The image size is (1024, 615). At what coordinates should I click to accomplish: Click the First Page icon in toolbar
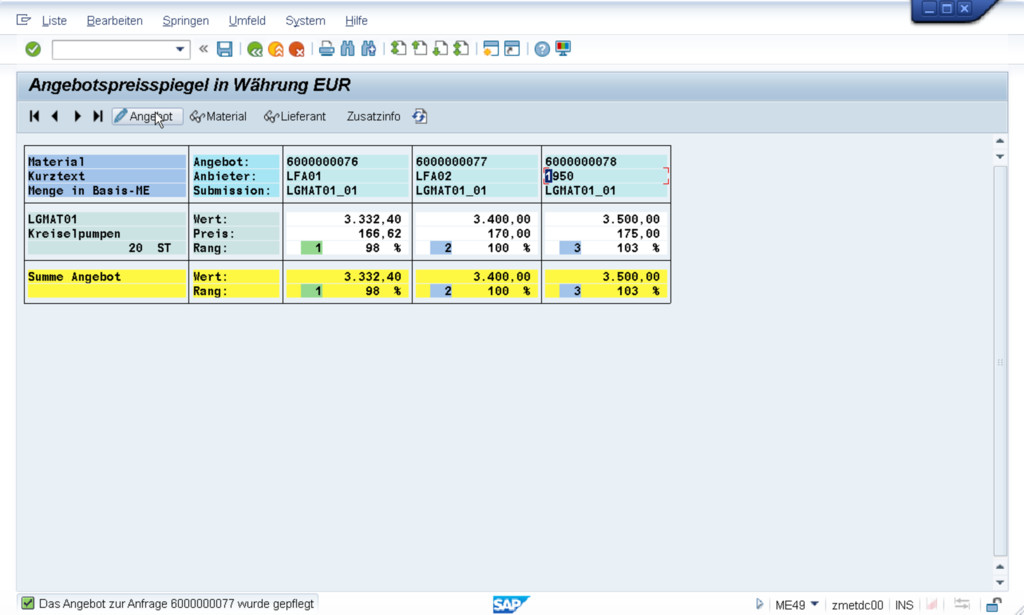pos(398,49)
